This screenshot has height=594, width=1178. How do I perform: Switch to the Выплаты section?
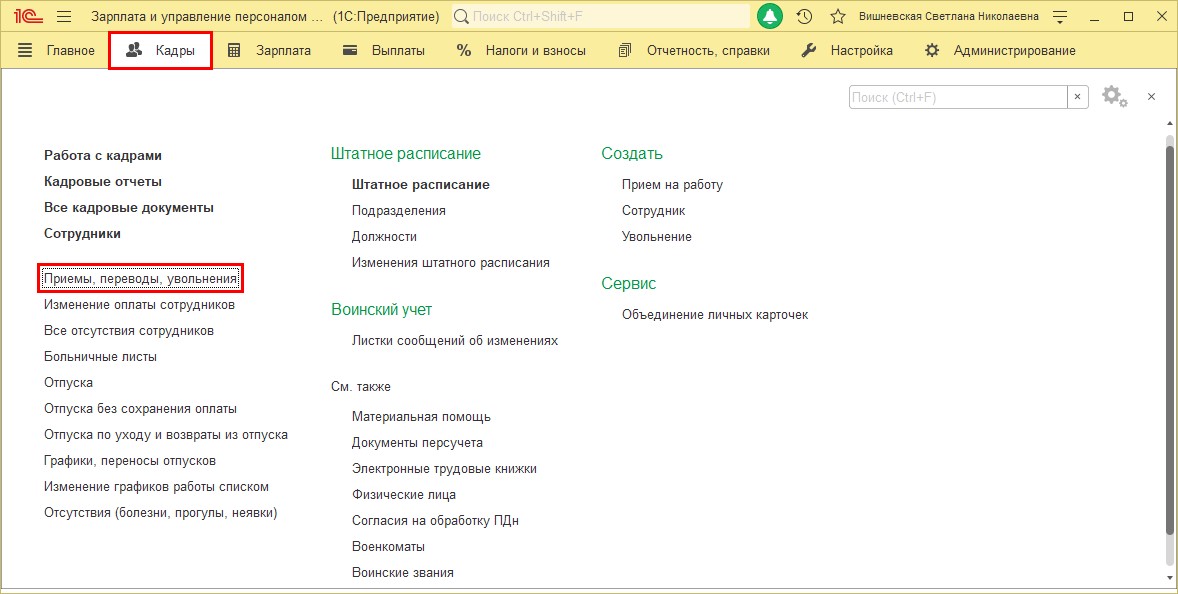coord(398,50)
